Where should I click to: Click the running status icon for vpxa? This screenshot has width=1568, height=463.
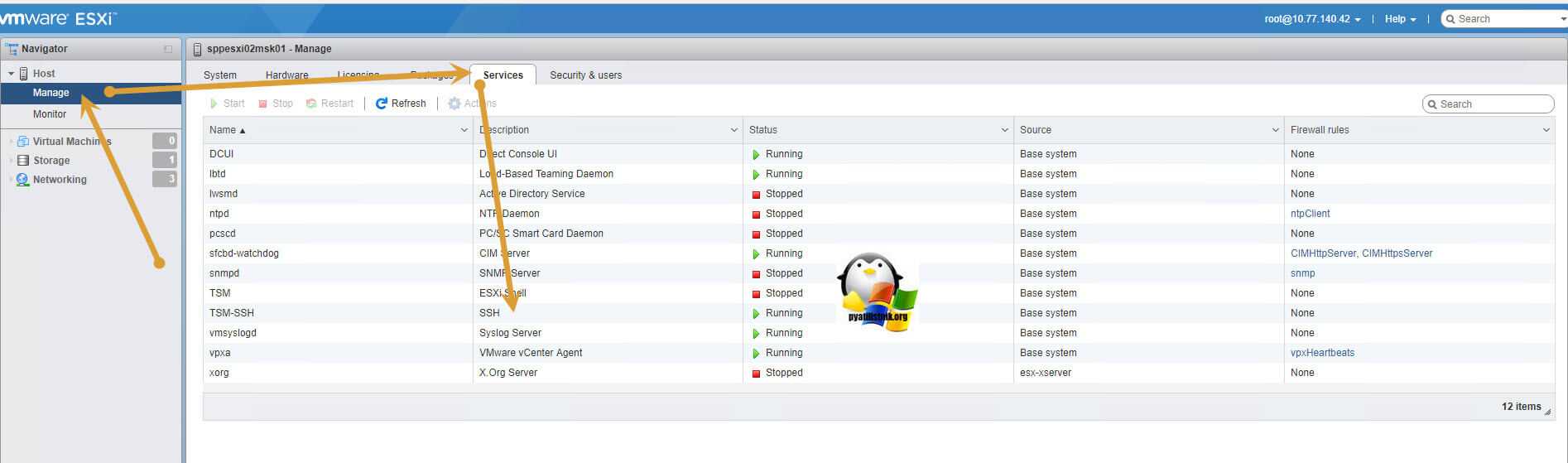[x=756, y=353]
